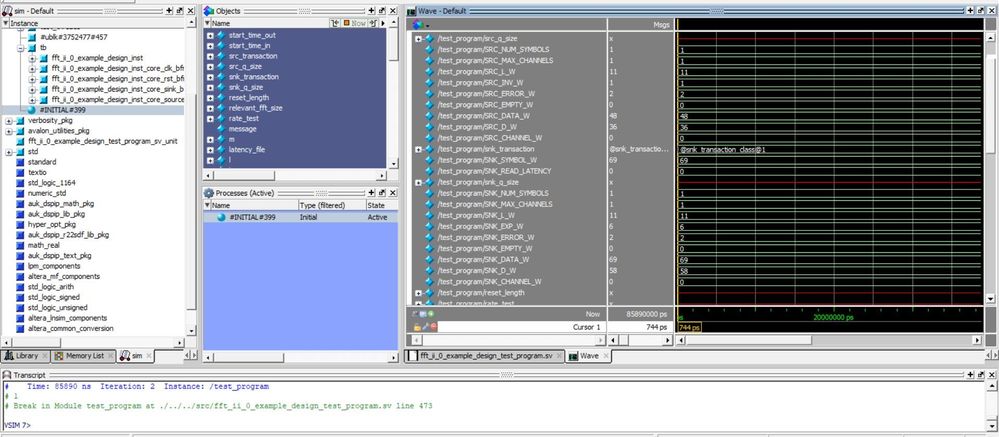Undock the Objects panel with its dock icon
This screenshot has width=999, height=437.
pos(381,10)
